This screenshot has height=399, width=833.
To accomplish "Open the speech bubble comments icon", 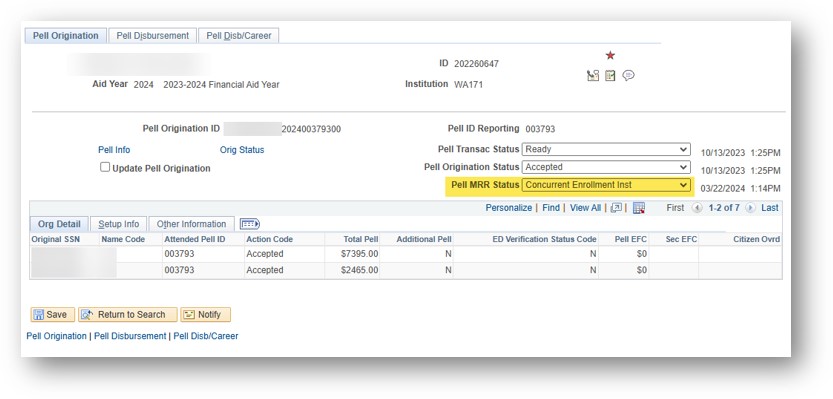I will pyautogui.click(x=628, y=75).
